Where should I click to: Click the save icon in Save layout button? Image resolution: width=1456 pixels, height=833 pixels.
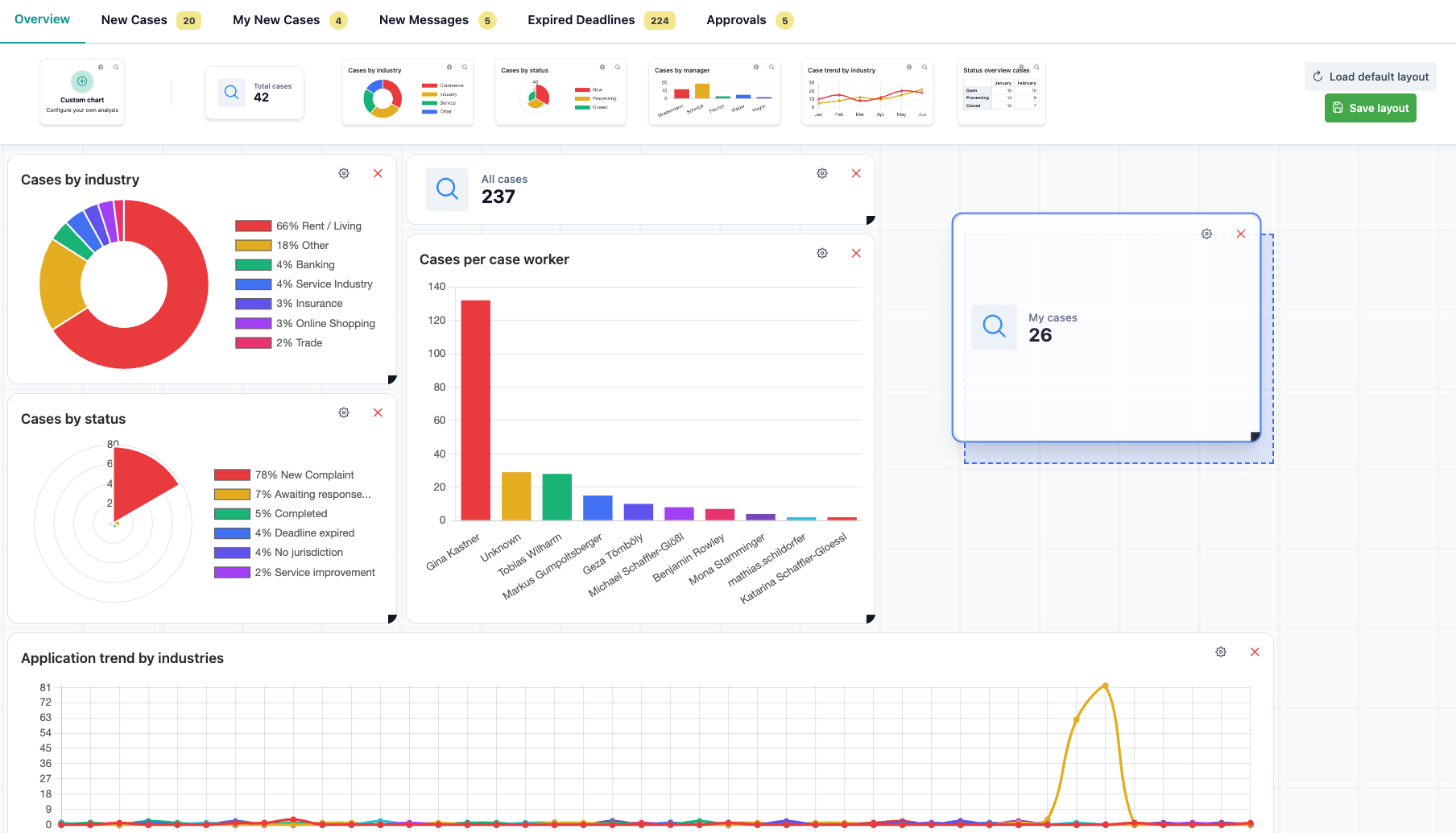tap(1338, 108)
